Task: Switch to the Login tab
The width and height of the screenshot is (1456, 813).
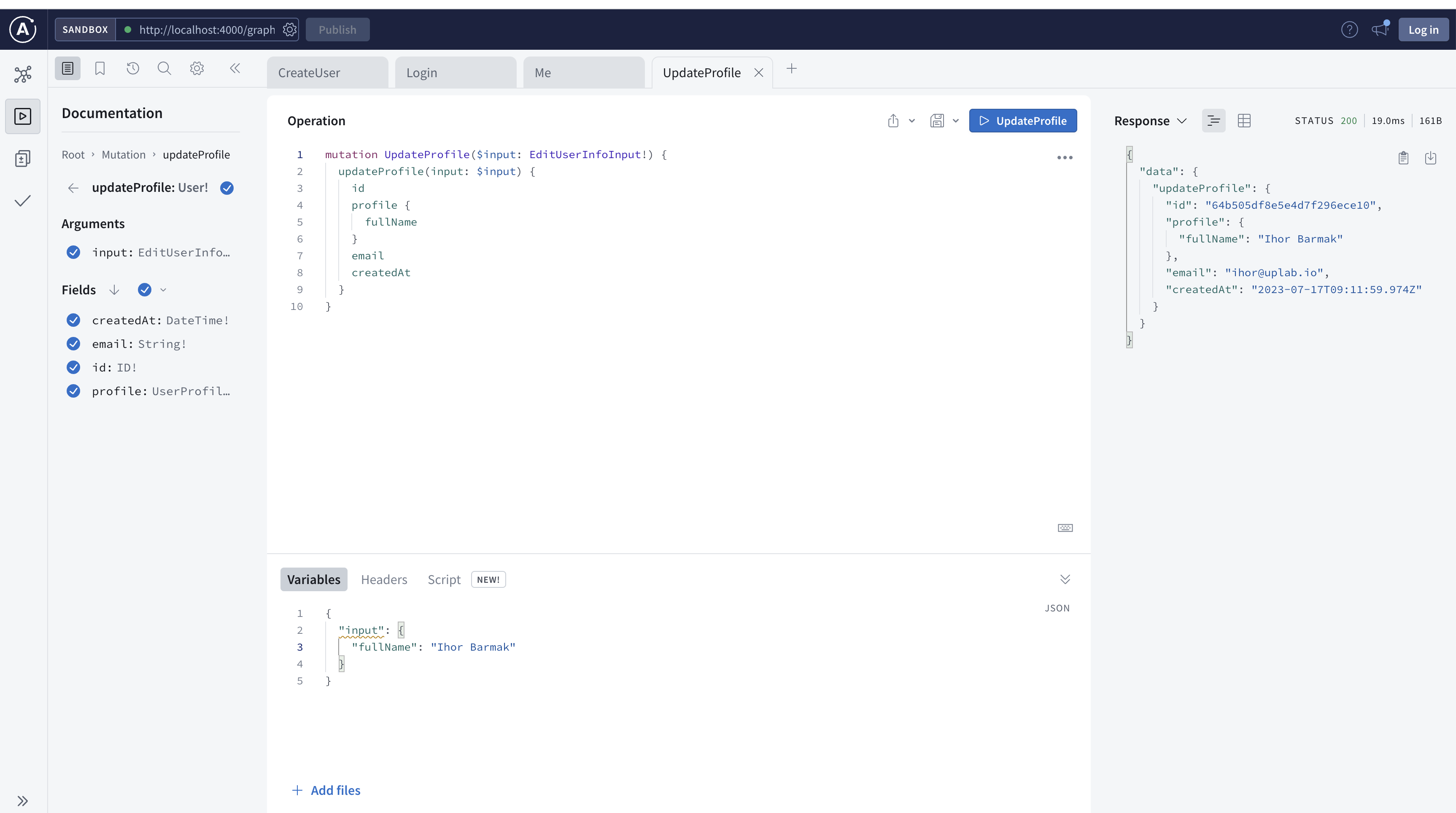Action: (x=456, y=72)
